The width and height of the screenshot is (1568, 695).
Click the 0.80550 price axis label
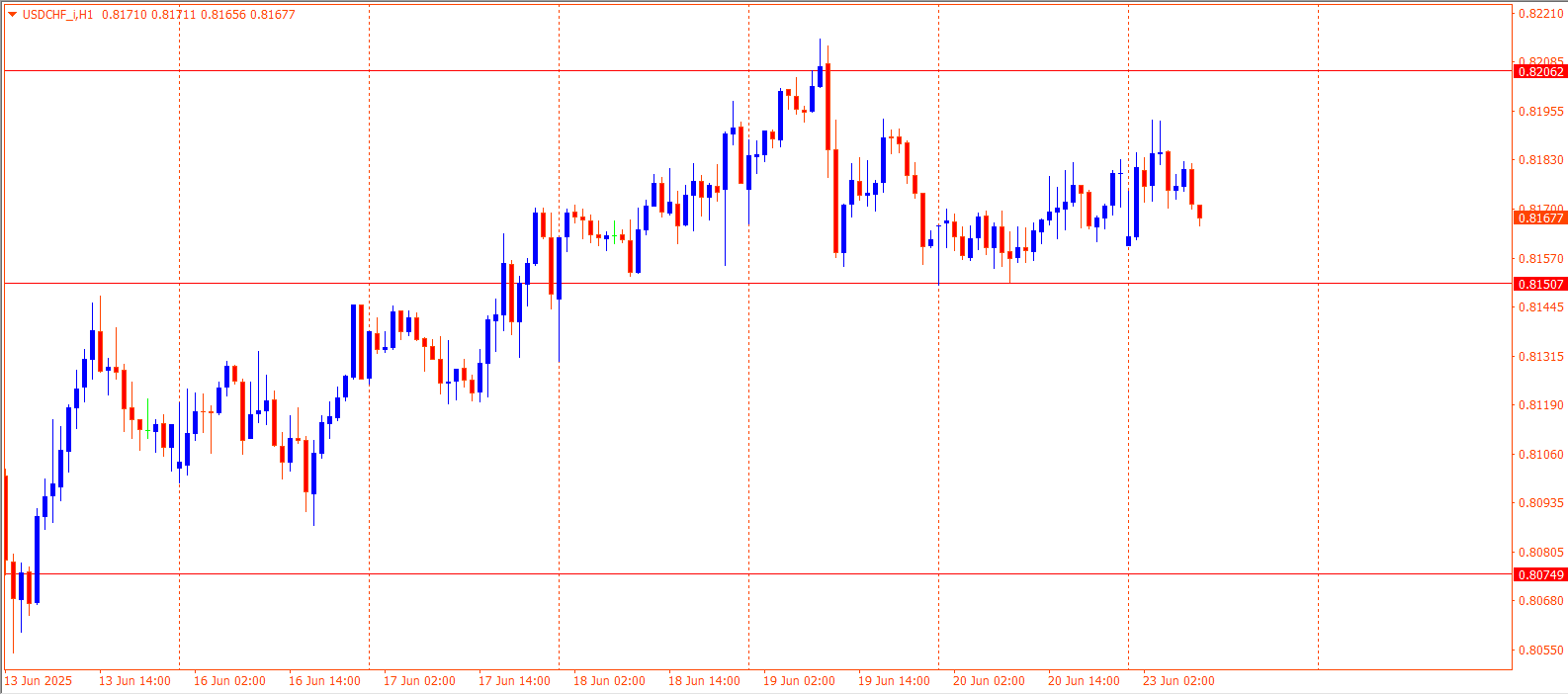tap(1541, 651)
